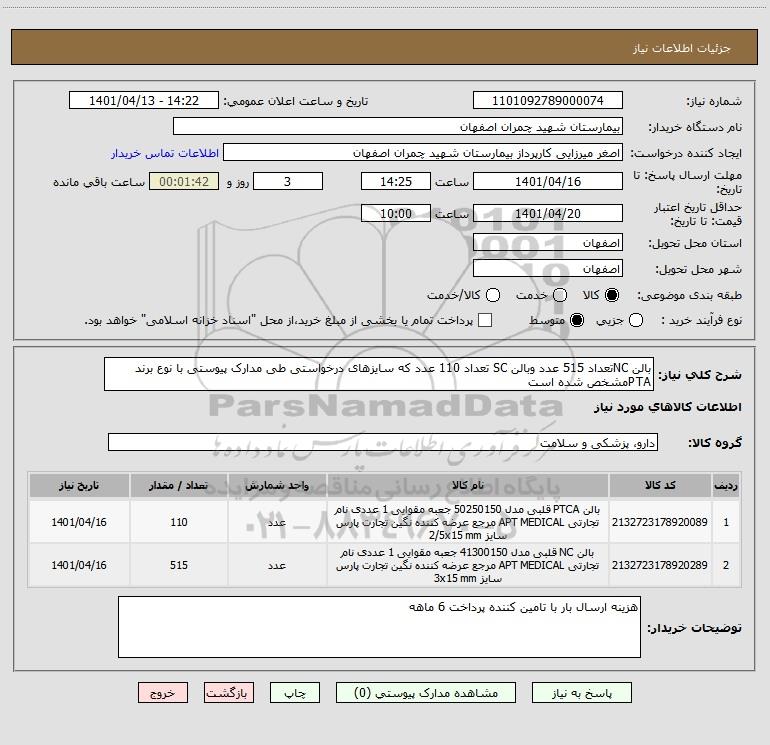Screen dimensions: 770x745
Task: Click the response deadline date 1401/04/16 field
Action: pos(548,181)
